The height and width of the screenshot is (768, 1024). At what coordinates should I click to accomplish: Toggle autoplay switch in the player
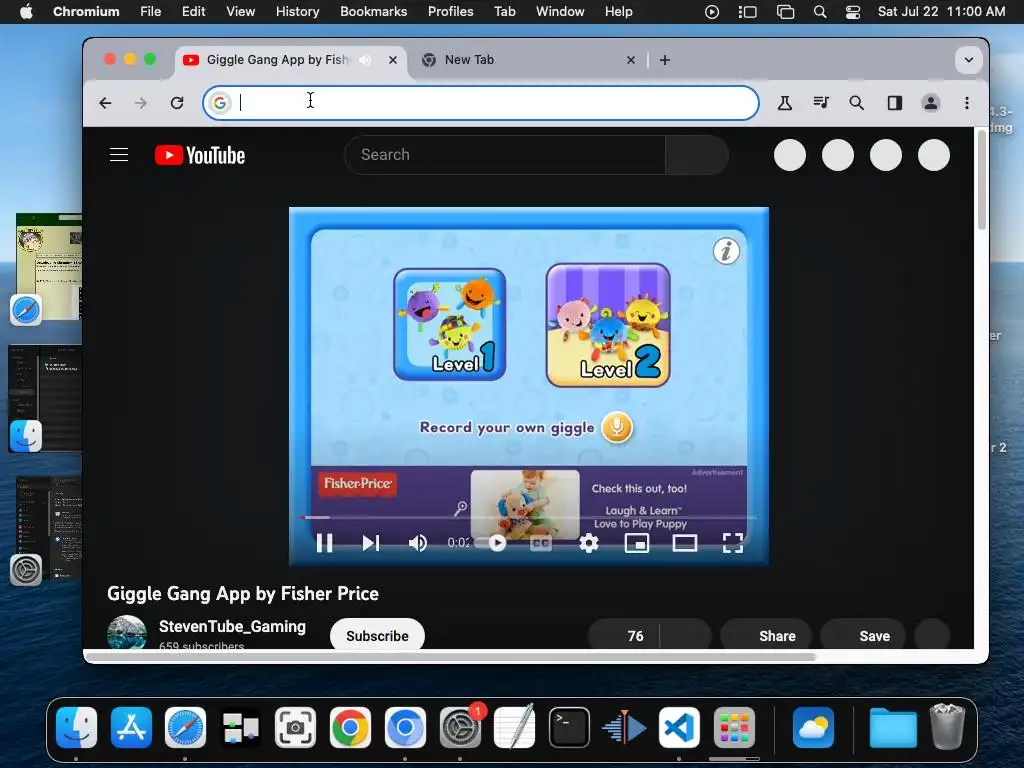[x=491, y=543]
